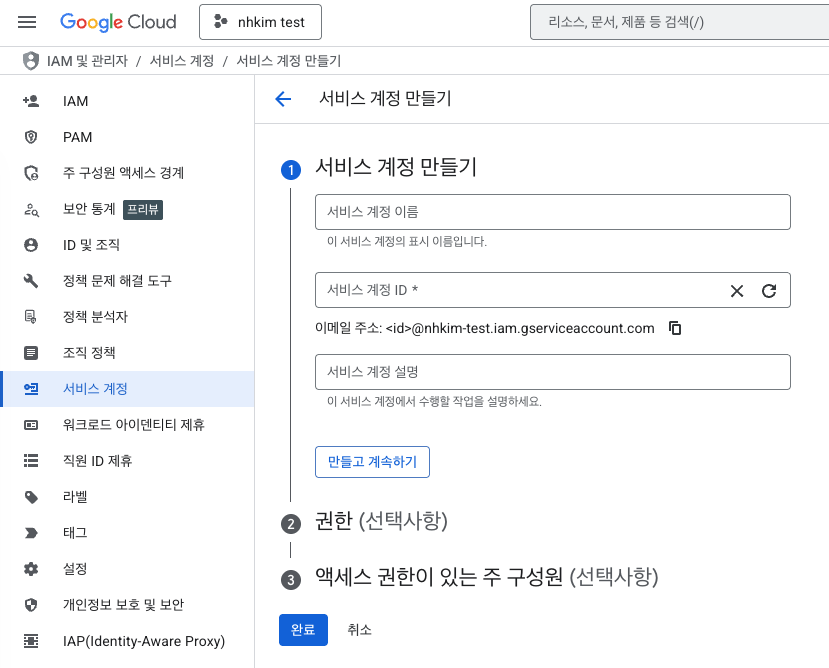Open the nhkim test project selector

point(260,22)
